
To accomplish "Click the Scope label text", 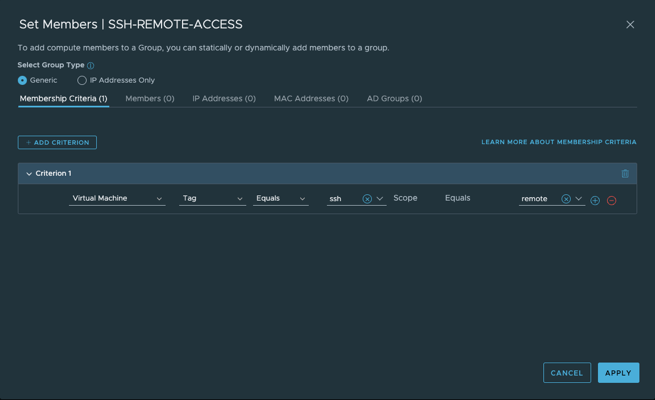I will (x=405, y=198).
